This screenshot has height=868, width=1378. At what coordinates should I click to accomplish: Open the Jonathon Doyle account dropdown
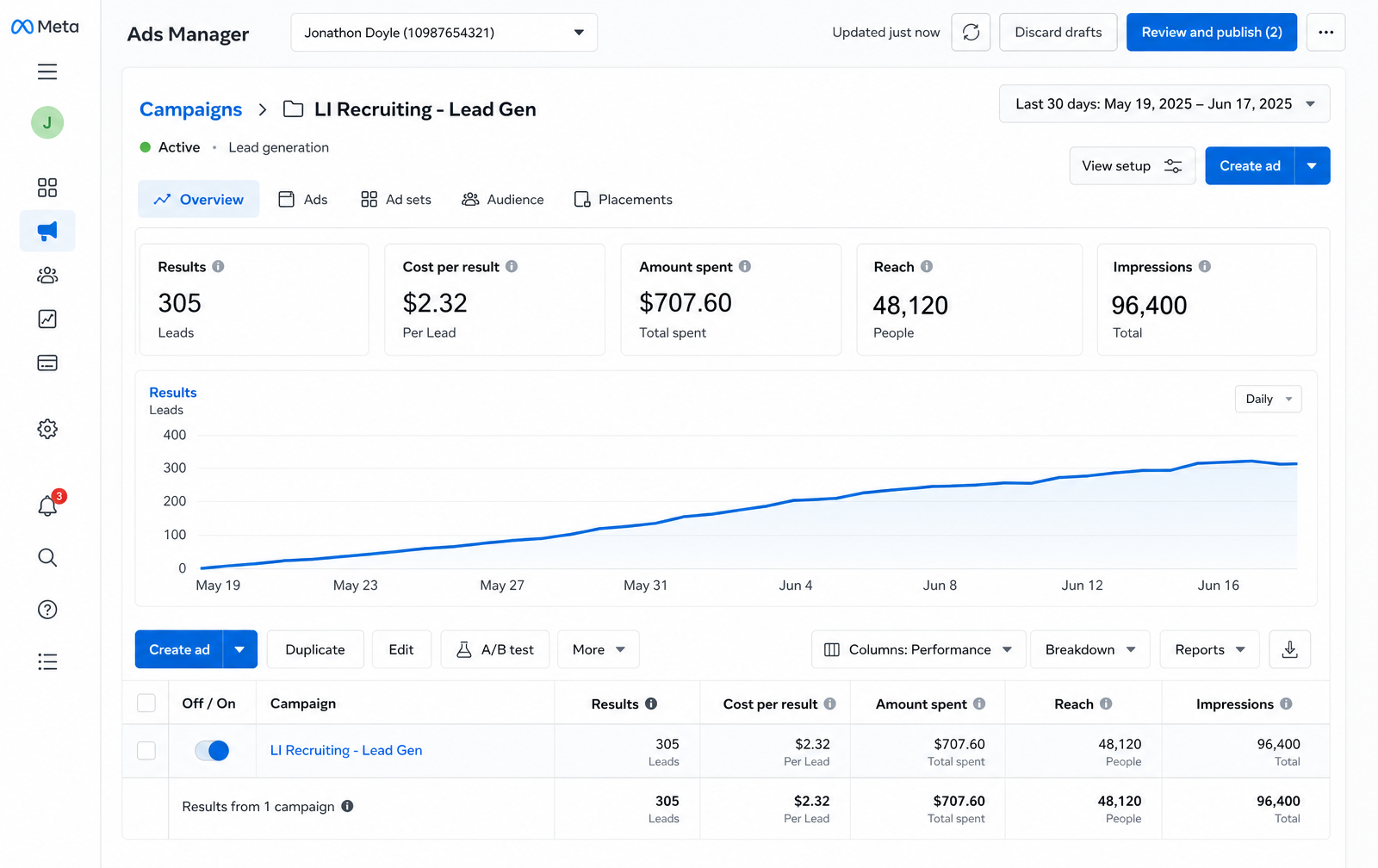coord(444,33)
